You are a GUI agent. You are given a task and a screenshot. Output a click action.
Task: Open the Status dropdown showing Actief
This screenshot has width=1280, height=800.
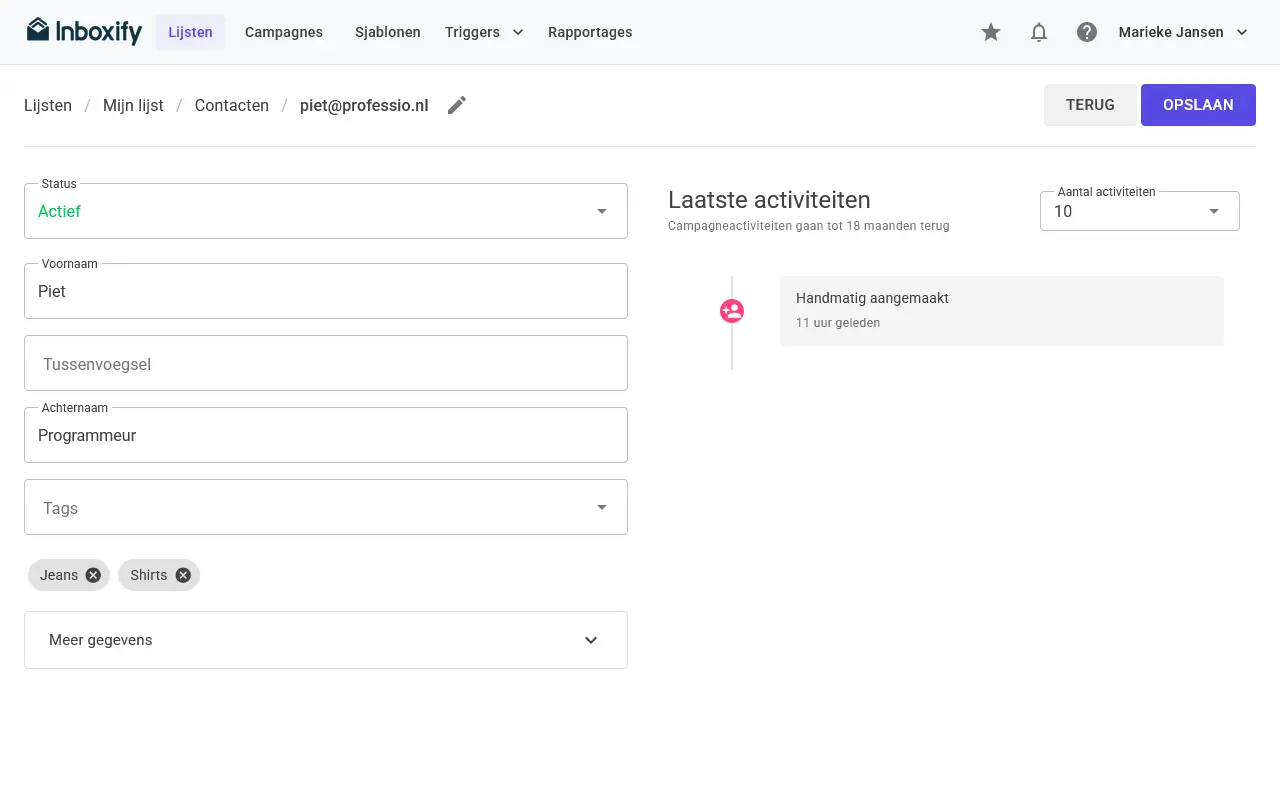coord(326,211)
